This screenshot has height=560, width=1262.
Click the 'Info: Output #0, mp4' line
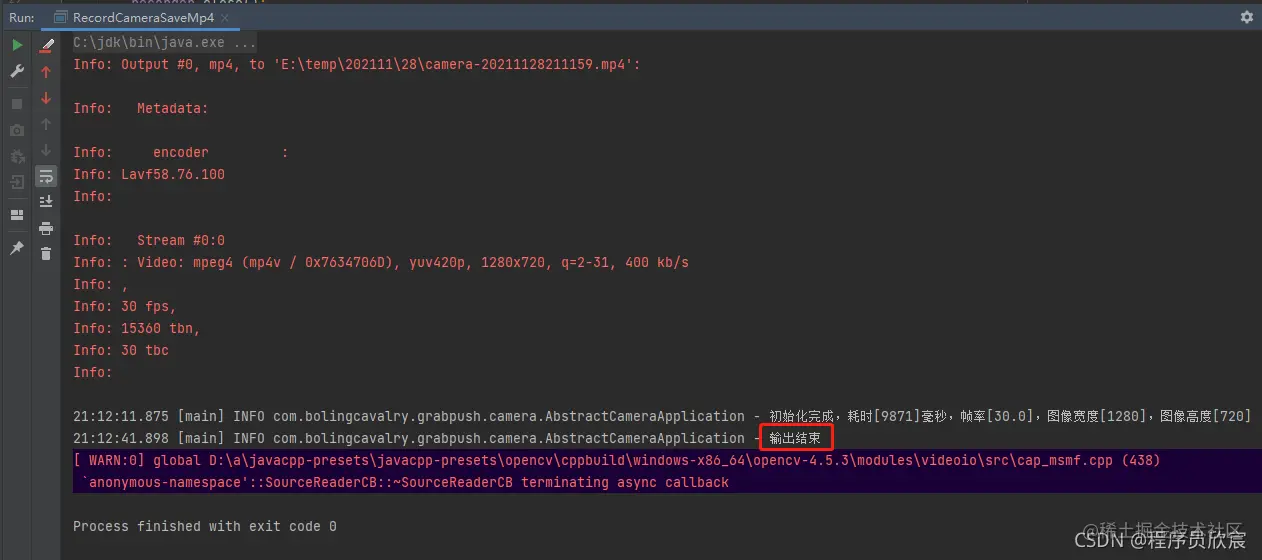point(356,64)
